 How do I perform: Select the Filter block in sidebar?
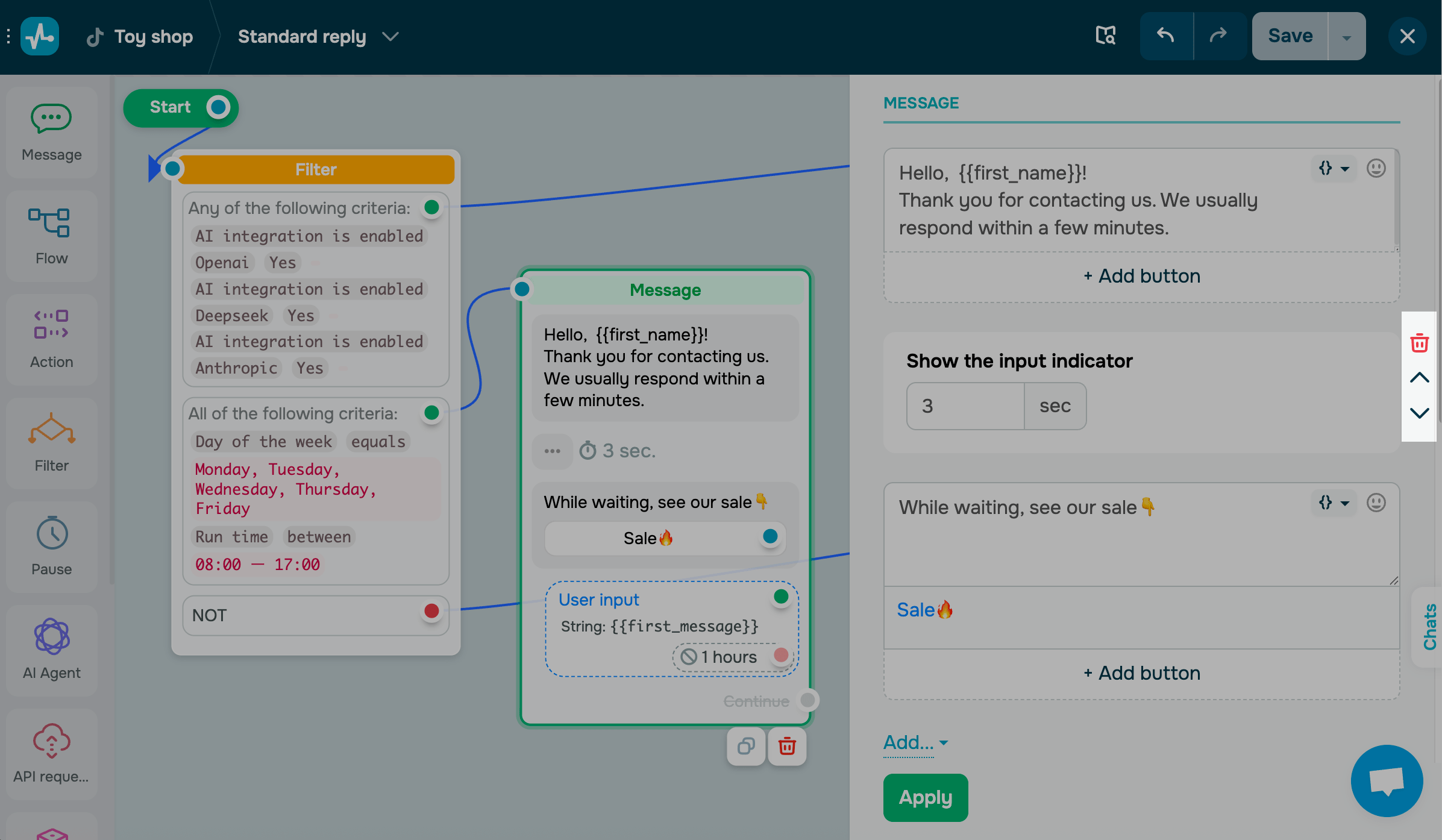(51, 443)
